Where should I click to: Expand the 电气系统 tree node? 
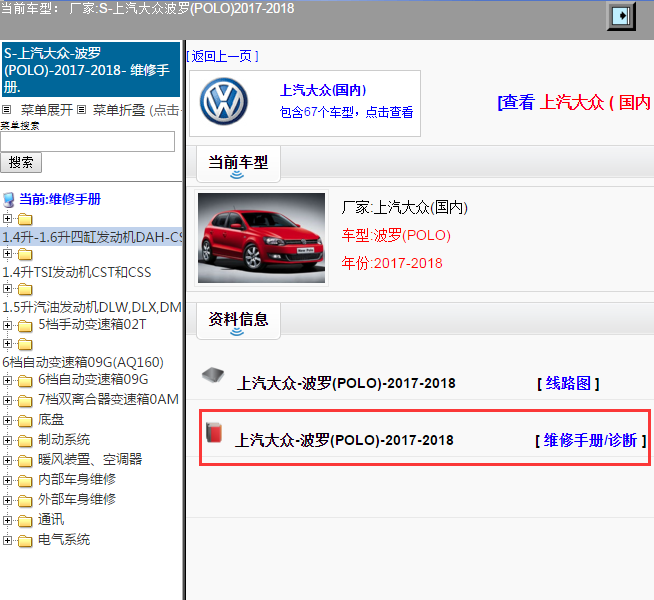point(7,540)
